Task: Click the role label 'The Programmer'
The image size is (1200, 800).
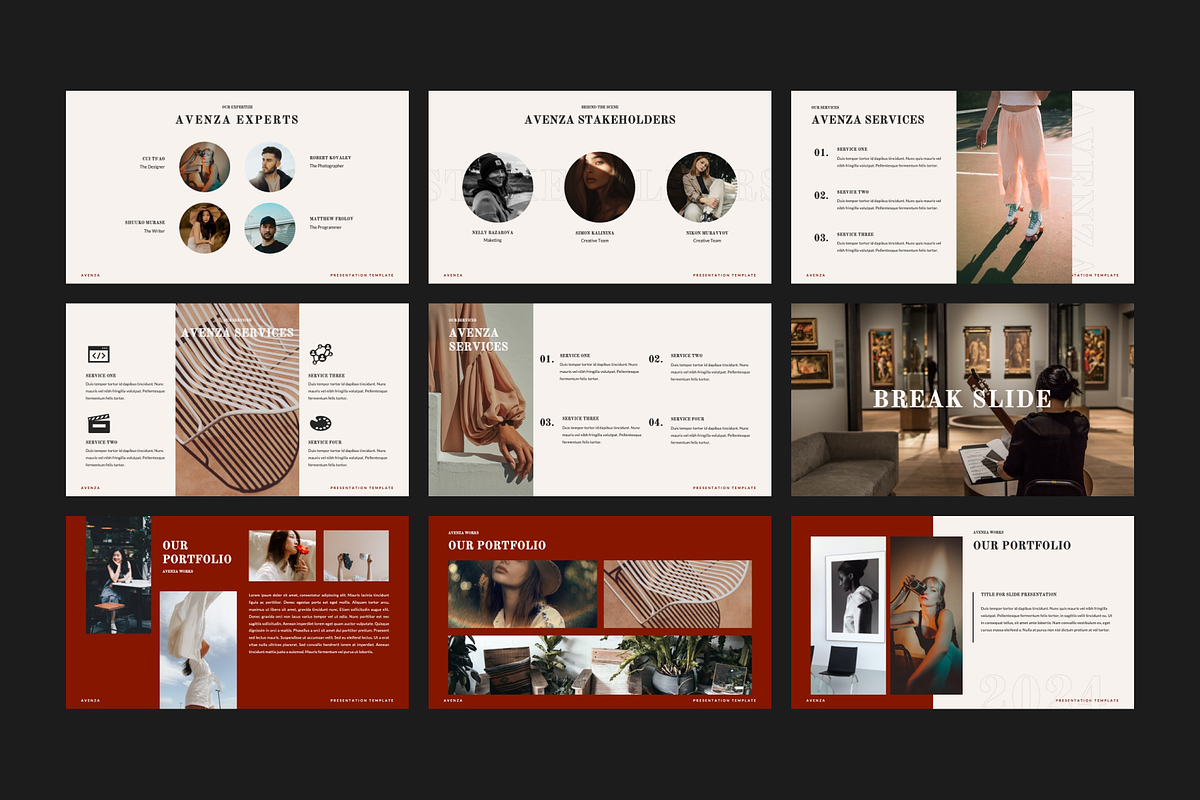Action: pos(326,228)
